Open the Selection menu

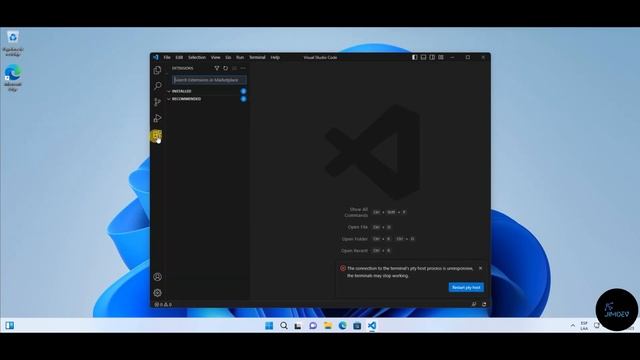coord(197,58)
